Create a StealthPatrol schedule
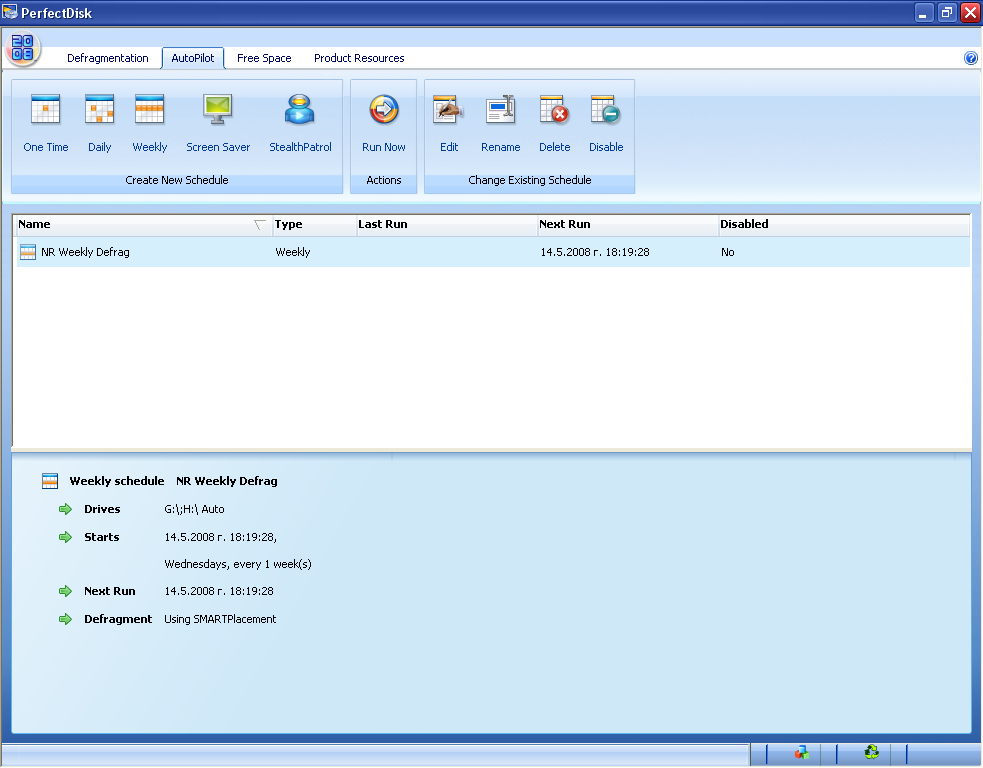983x768 pixels. tap(300, 123)
